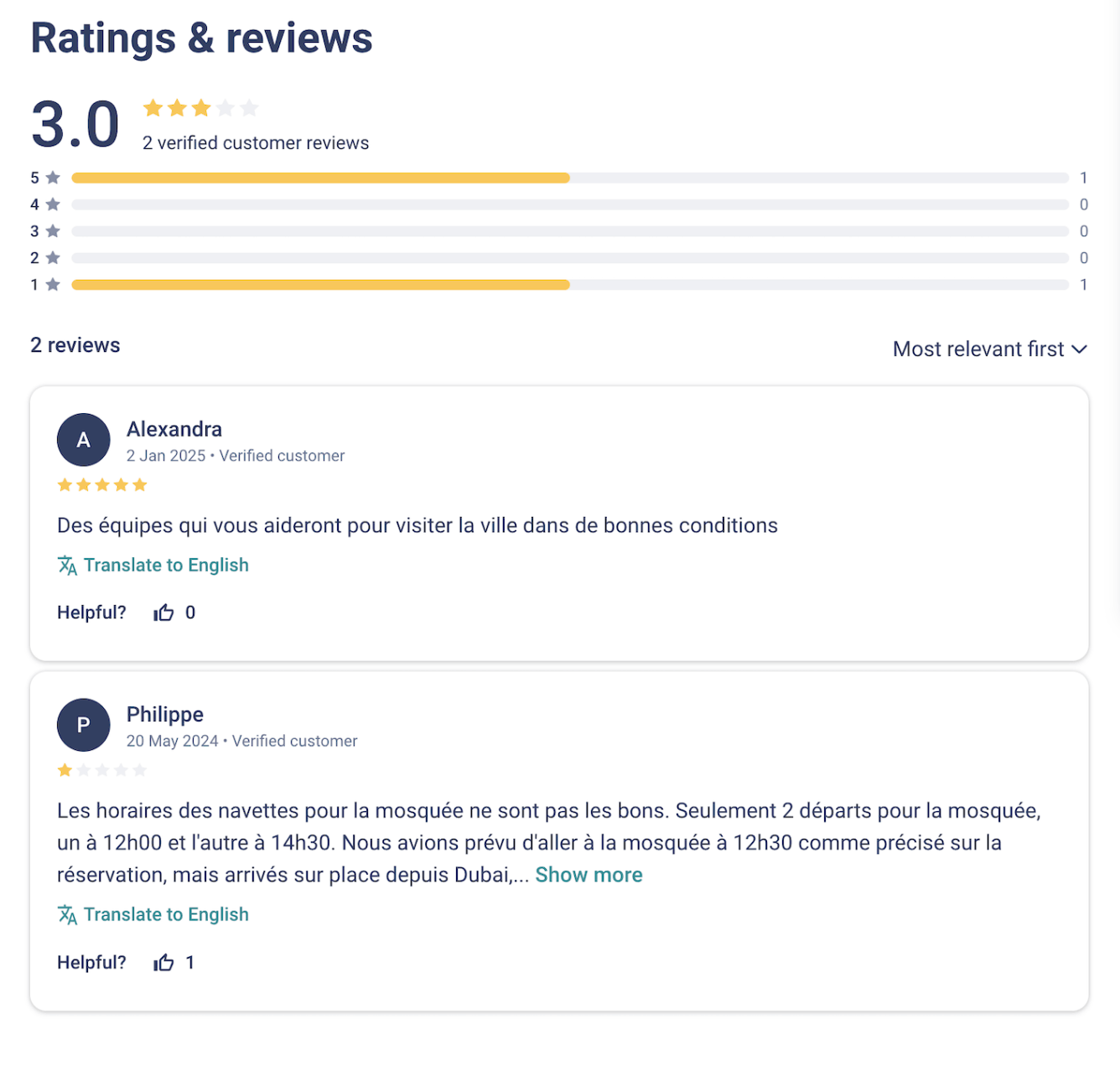Click thumbs-up icon on Alexandra's review
Screen dimensions: 1120x1091
tap(163, 613)
